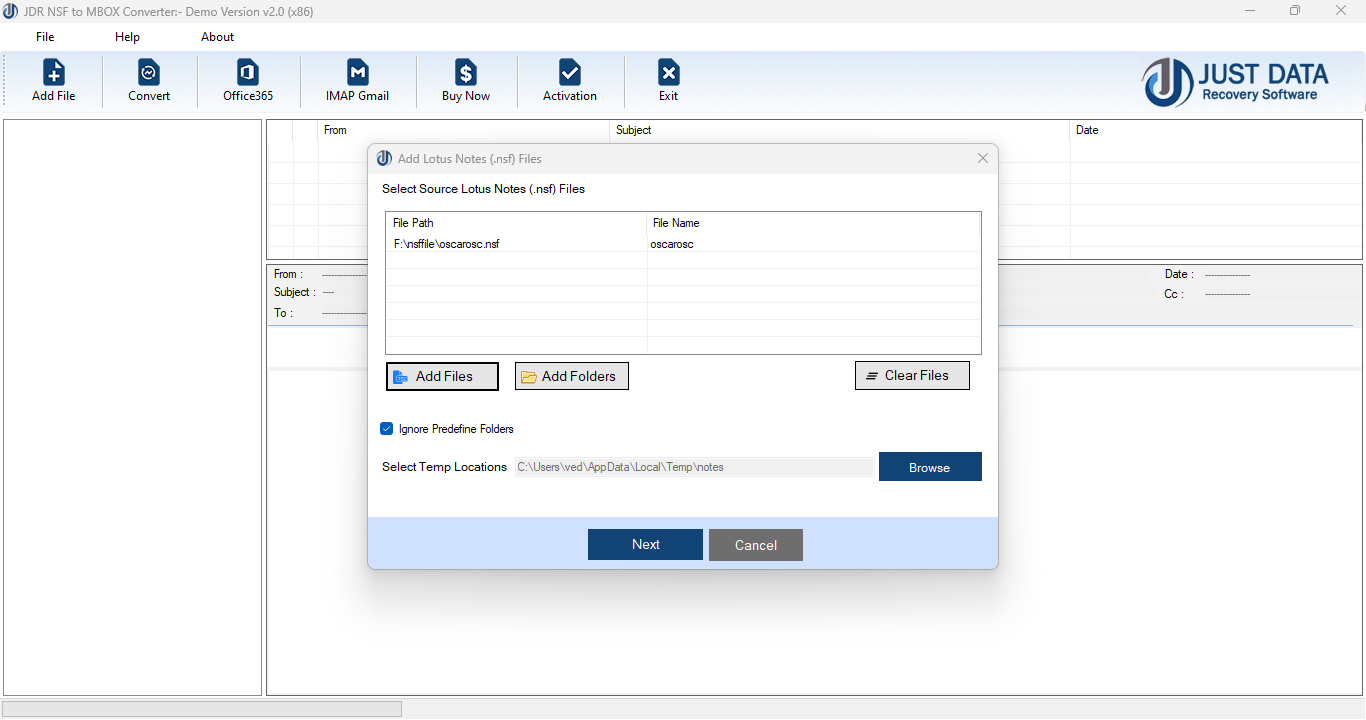Click the Select Temp Locations label
The image size is (1366, 720).
pos(444,467)
